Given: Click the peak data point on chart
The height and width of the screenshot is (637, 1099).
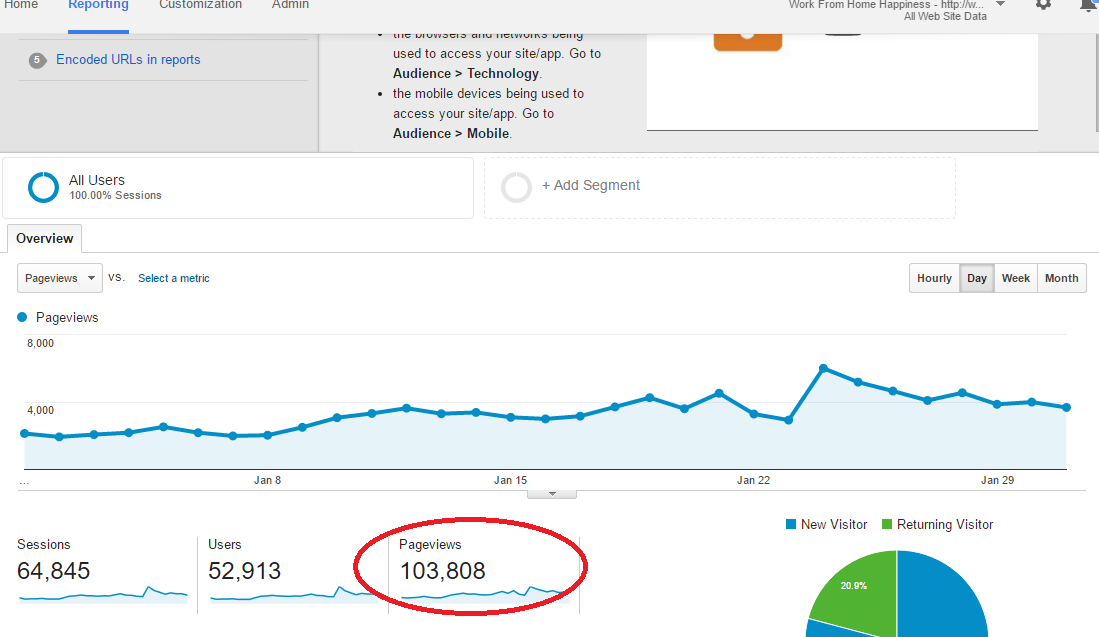Looking at the screenshot, I should point(824,368).
